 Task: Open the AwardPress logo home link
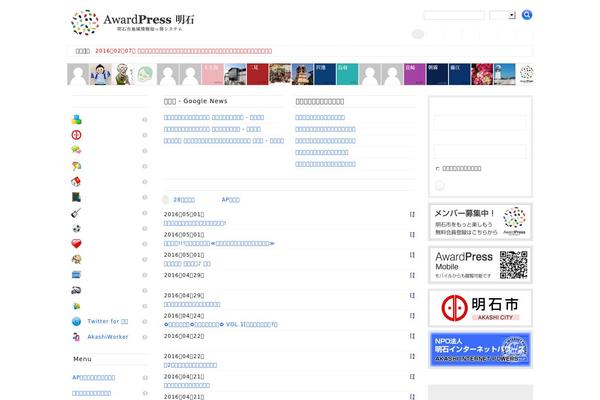pos(132,22)
